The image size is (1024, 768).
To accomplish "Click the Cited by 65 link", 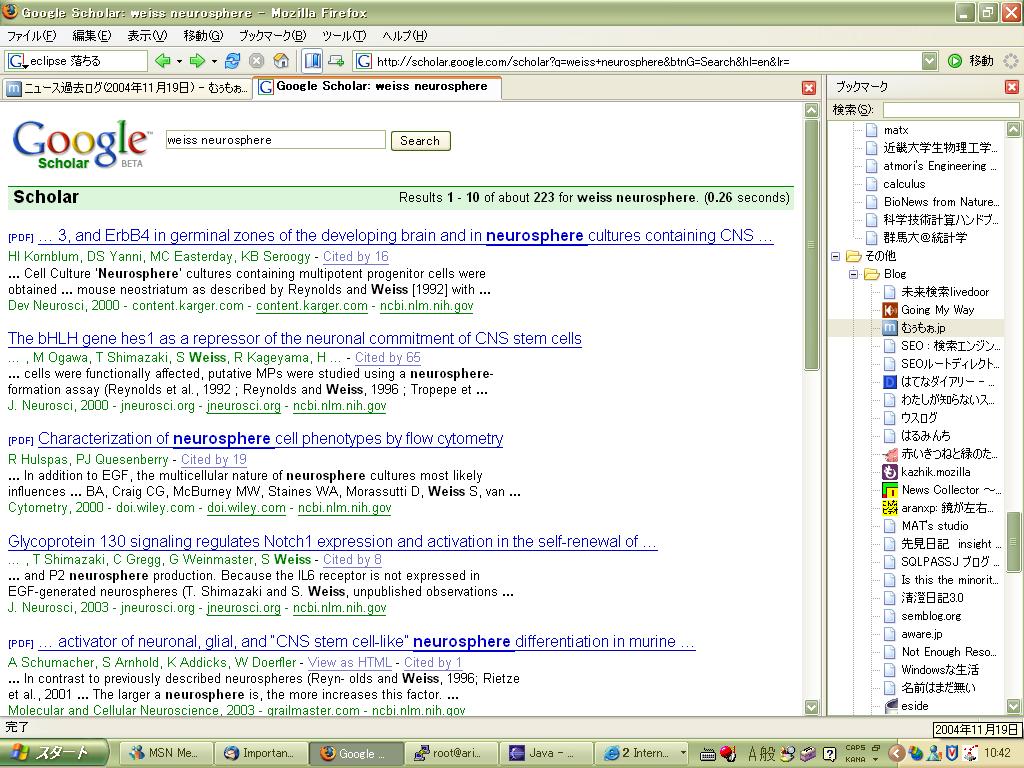I will tap(388, 357).
